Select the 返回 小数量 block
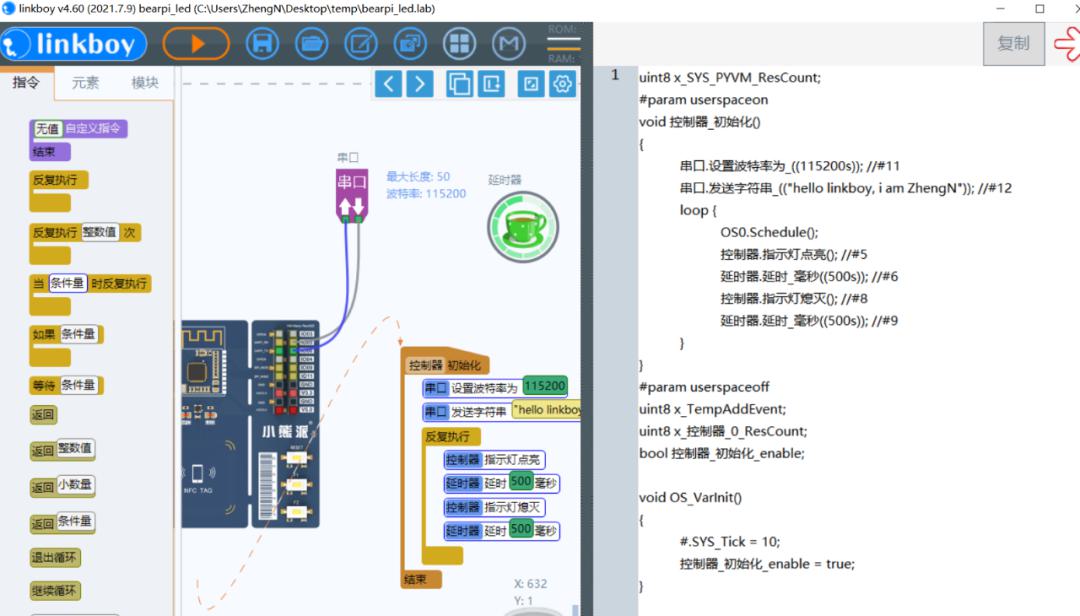The height and width of the screenshot is (616, 1080). (62, 486)
